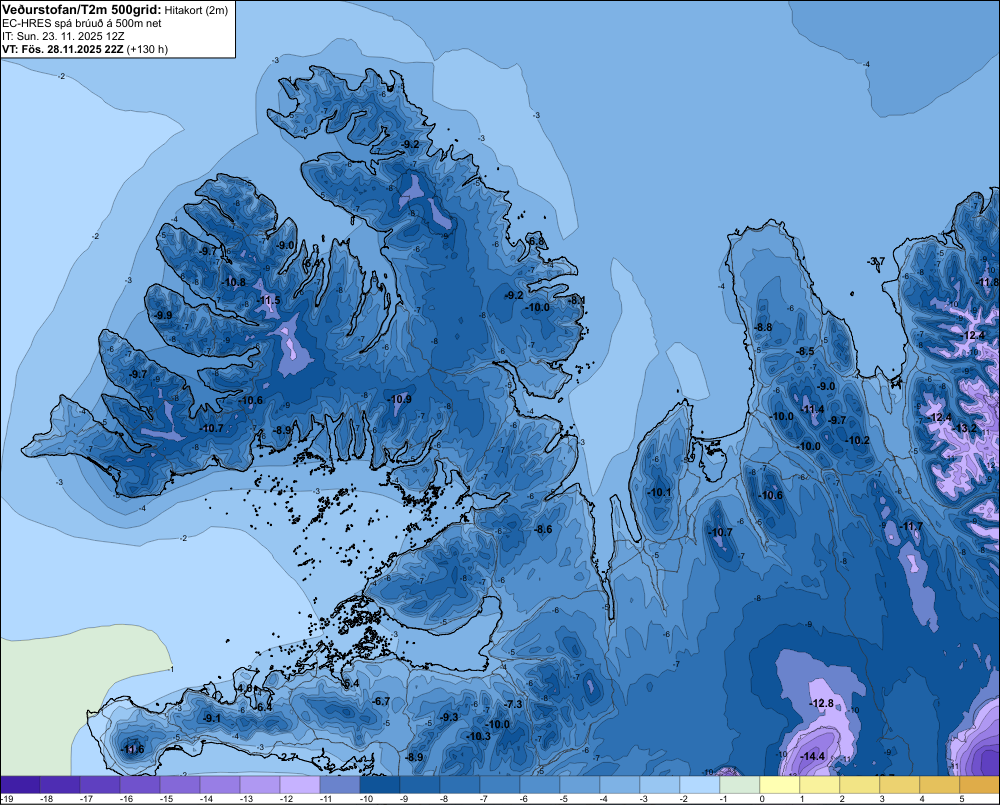Pick legend color between -13 and -12
The width and height of the screenshot is (1000, 805).
coord(260,785)
